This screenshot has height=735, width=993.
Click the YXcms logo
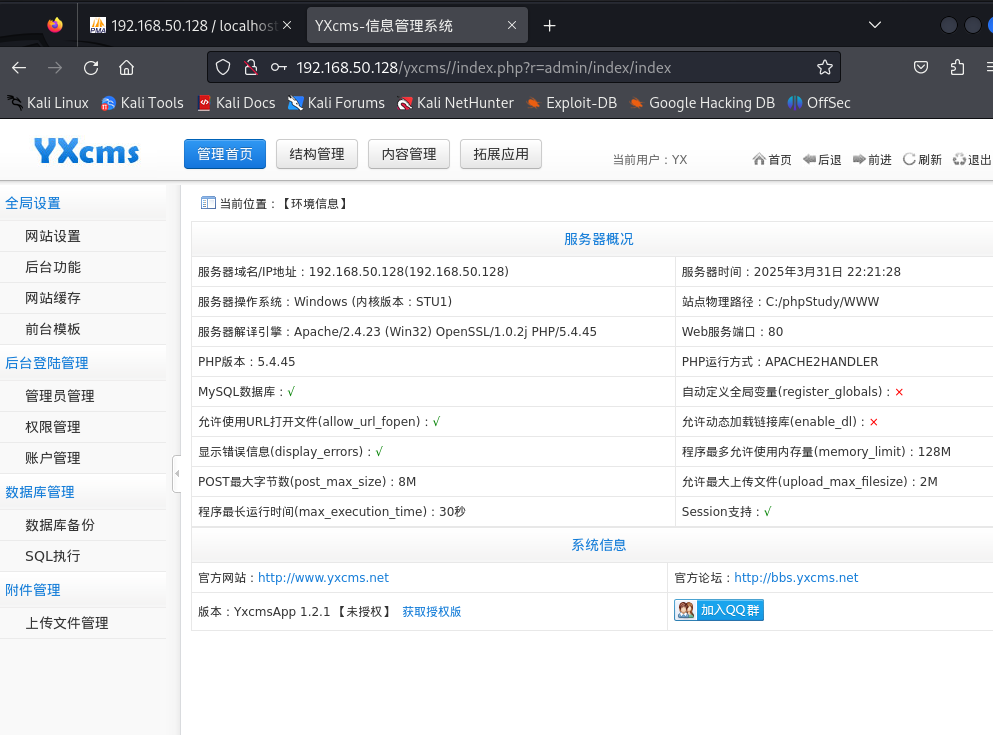point(87,152)
